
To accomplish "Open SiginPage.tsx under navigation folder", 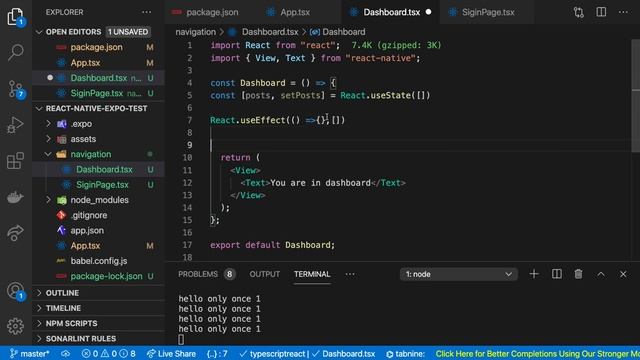I will pyautogui.click(x=98, y=184).
